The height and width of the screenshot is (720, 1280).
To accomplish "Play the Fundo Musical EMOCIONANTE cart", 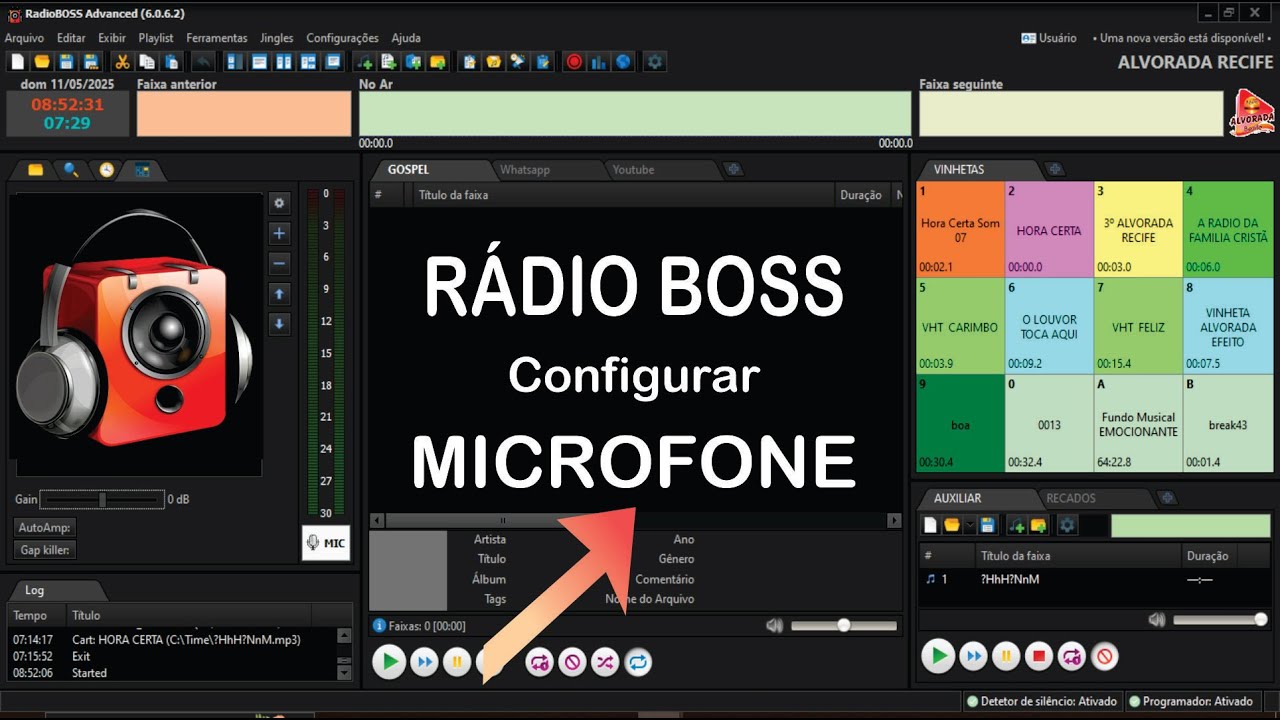I will pyautogui.click(x=1138, y=423).
